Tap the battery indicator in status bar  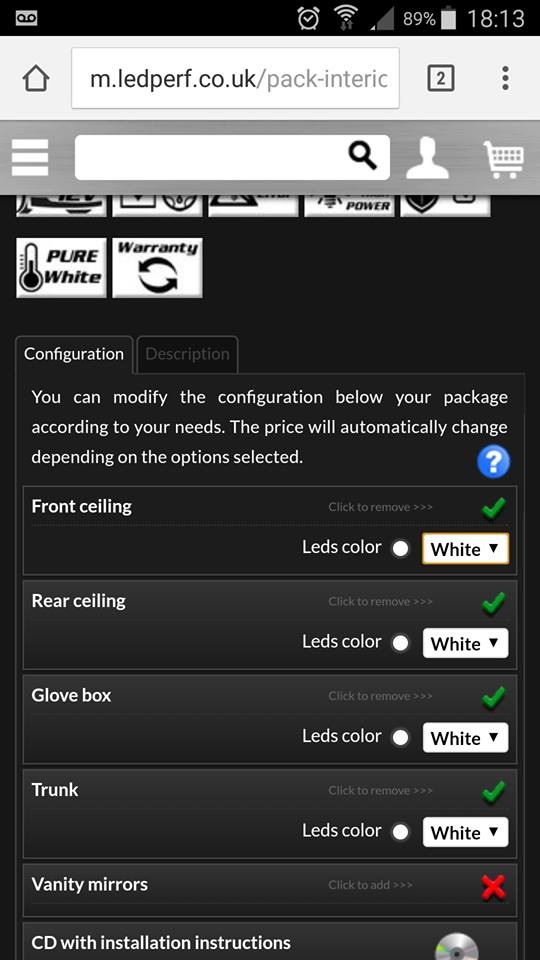(448, 18)
